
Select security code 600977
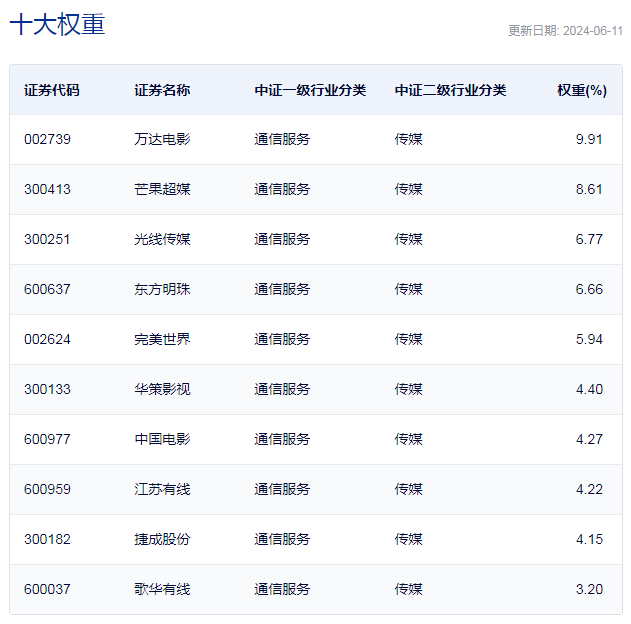pos(47,439)
